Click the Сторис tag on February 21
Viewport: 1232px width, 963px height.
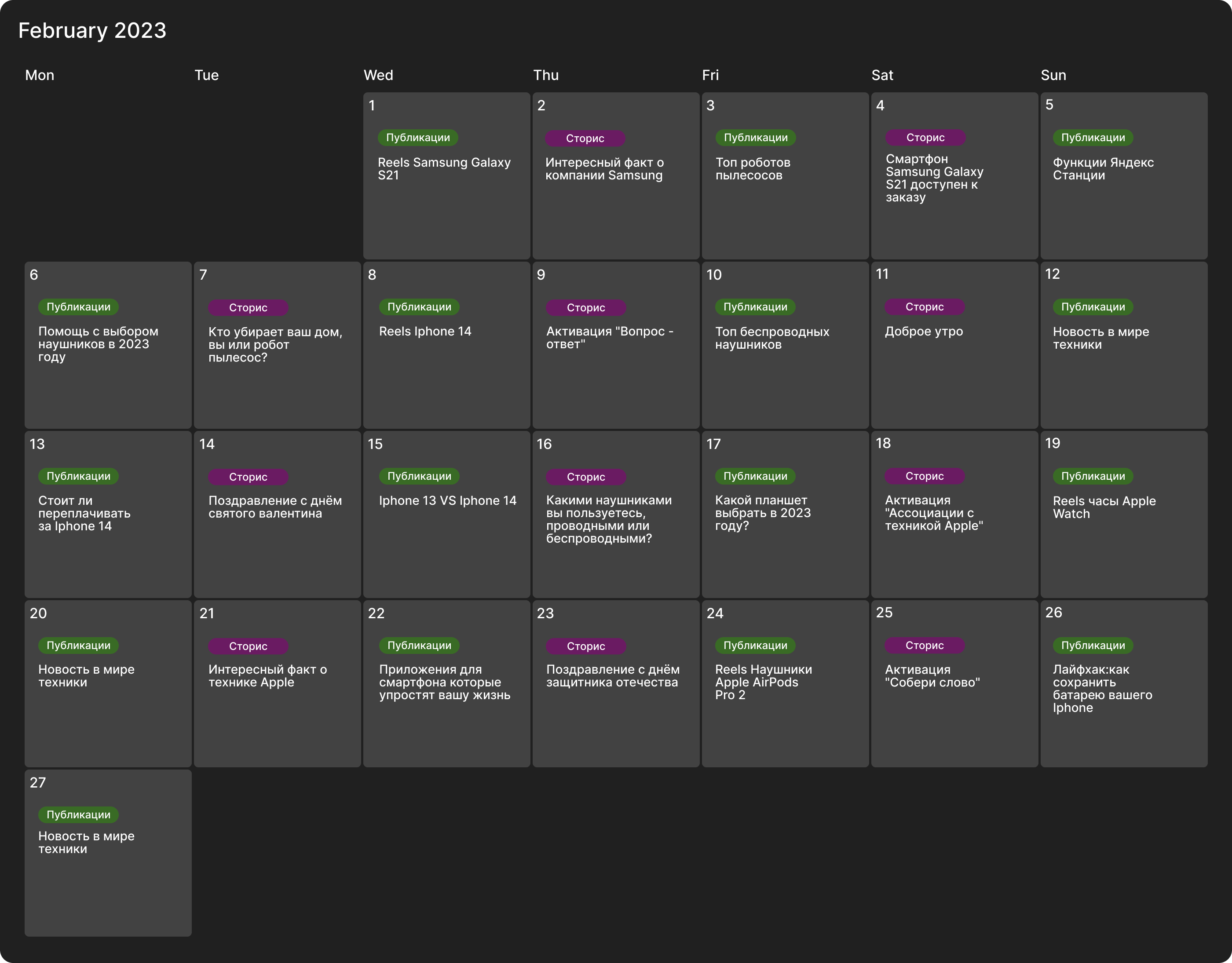point(248,646)
